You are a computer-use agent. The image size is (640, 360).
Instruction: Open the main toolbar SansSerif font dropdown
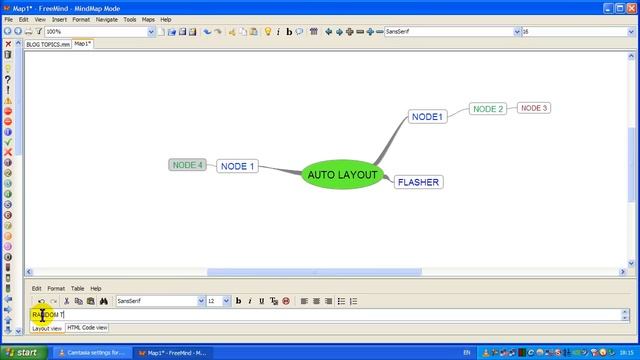(x=517, y=31)
